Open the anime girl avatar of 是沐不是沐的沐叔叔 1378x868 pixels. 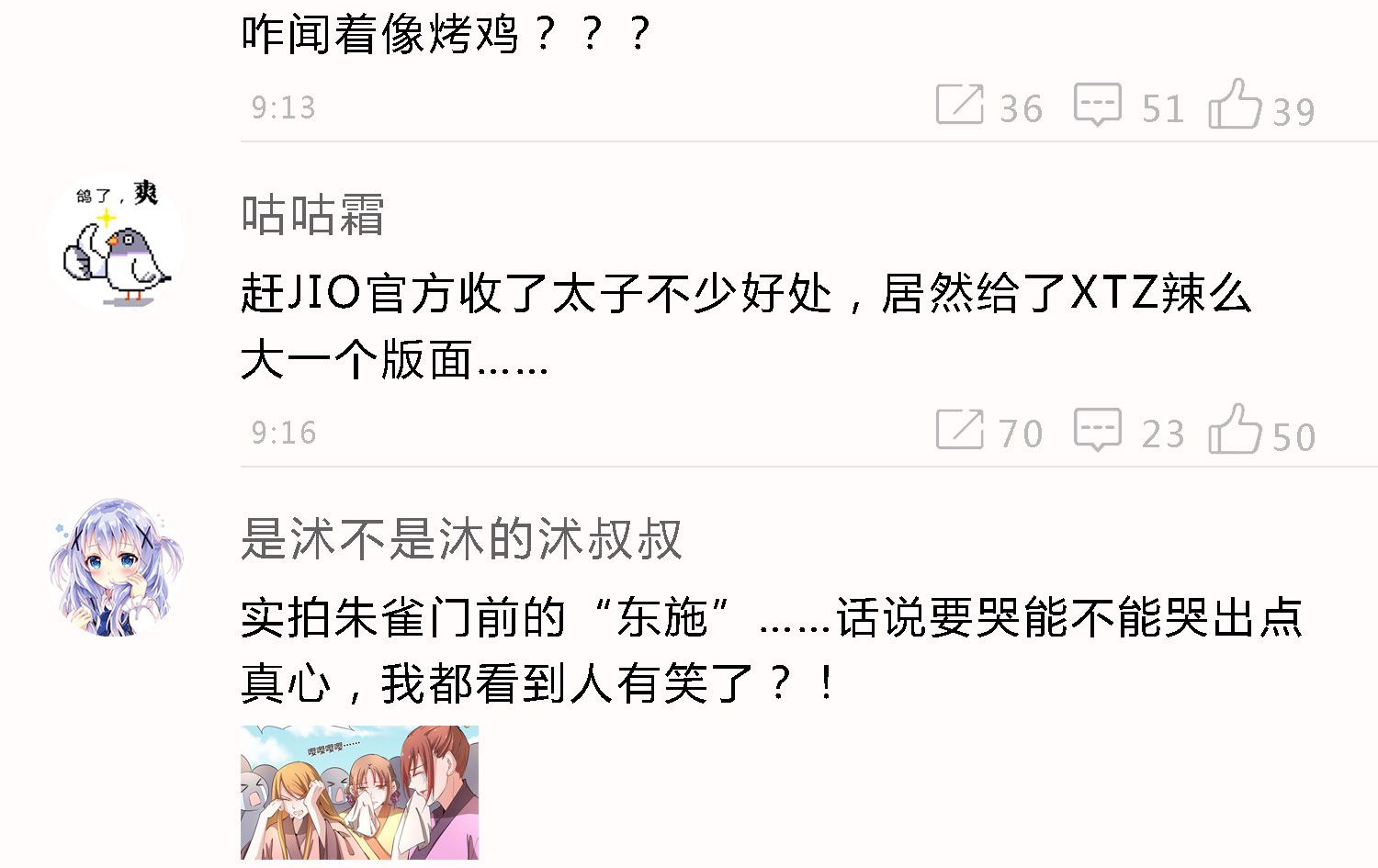pos(116,568)
